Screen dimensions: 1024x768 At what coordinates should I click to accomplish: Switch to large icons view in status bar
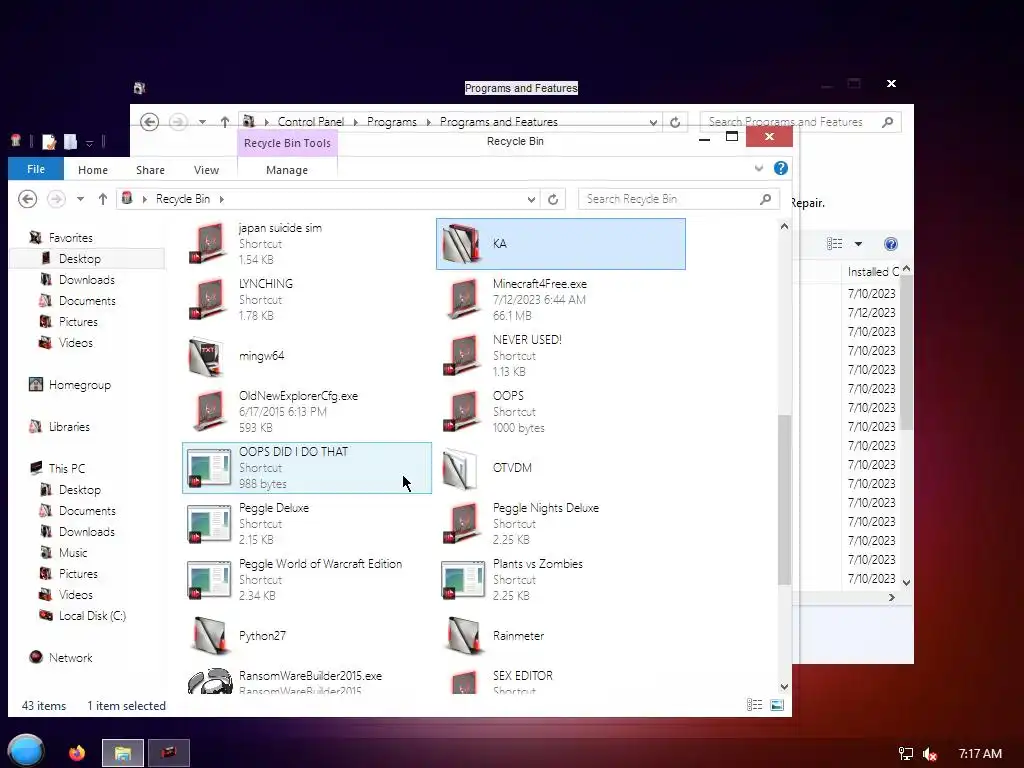[x=776, y=705]
